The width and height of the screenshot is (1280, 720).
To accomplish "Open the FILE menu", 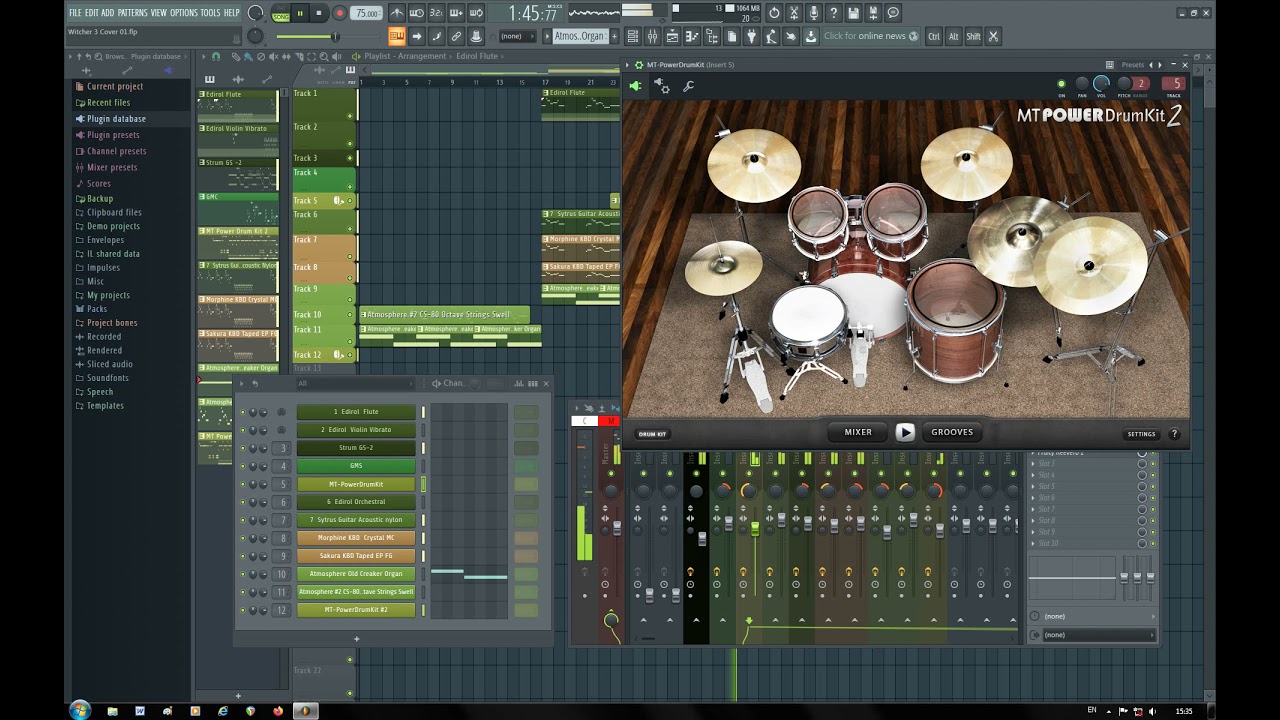I will [75, 13].
